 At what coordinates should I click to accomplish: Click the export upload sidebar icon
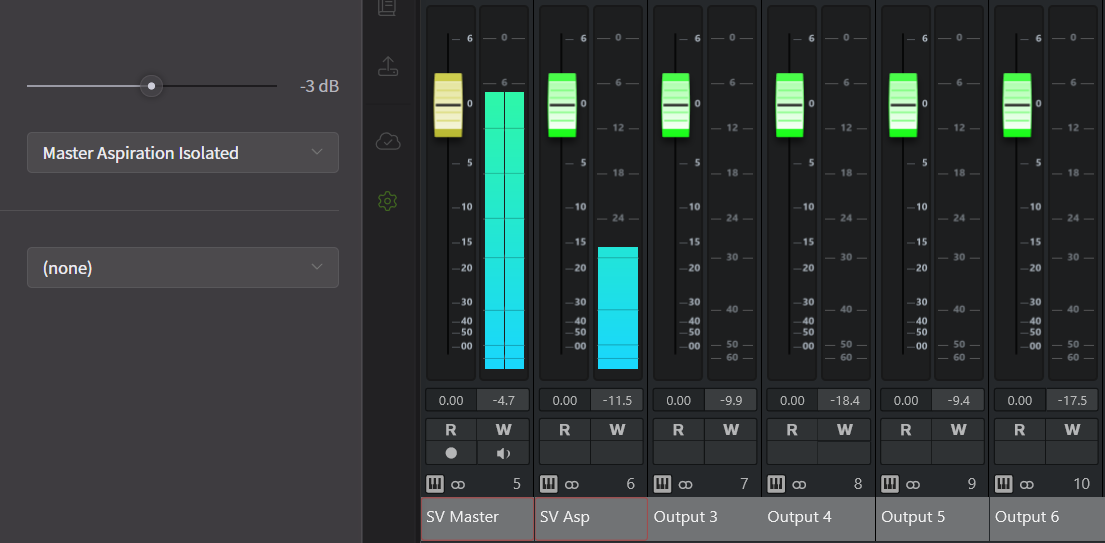pos(388,66)
